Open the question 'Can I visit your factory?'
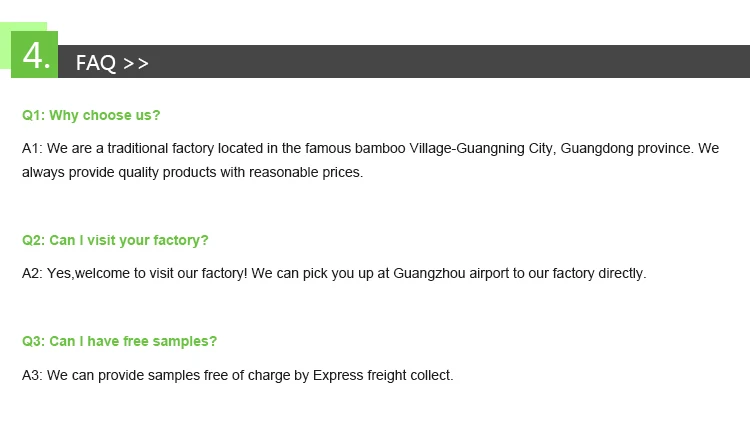The image size is (750, 424). point(129,240)
